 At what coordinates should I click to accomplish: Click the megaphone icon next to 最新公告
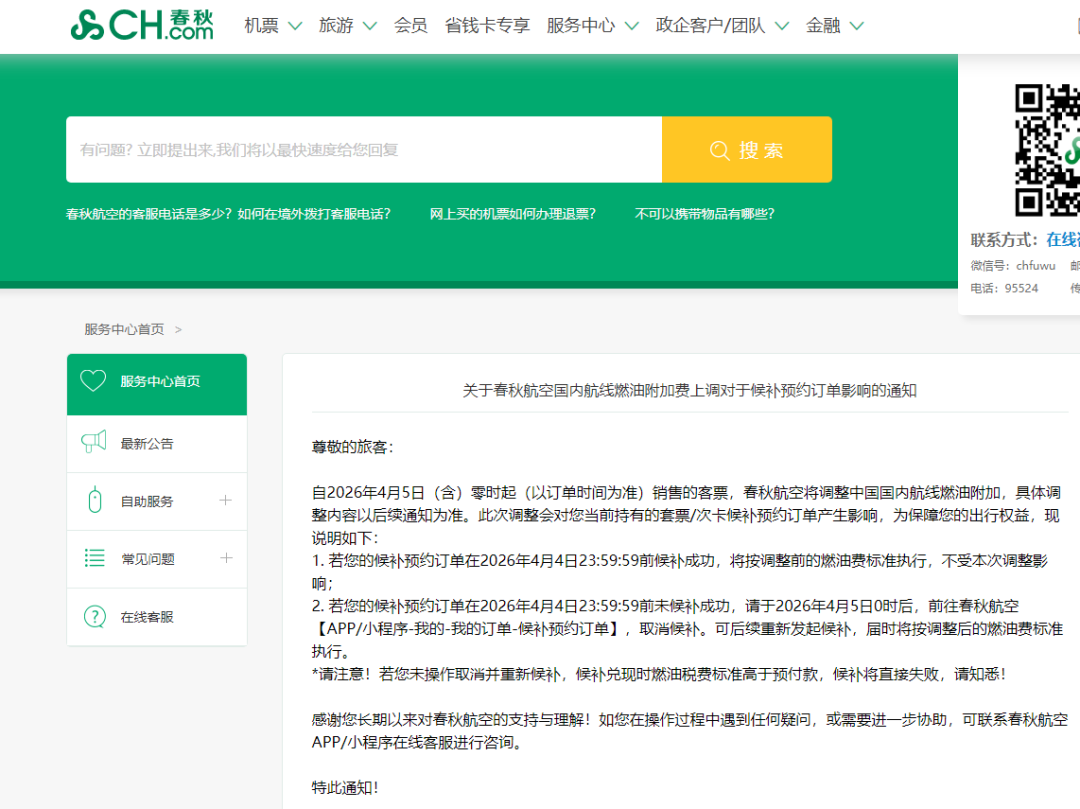93,442
